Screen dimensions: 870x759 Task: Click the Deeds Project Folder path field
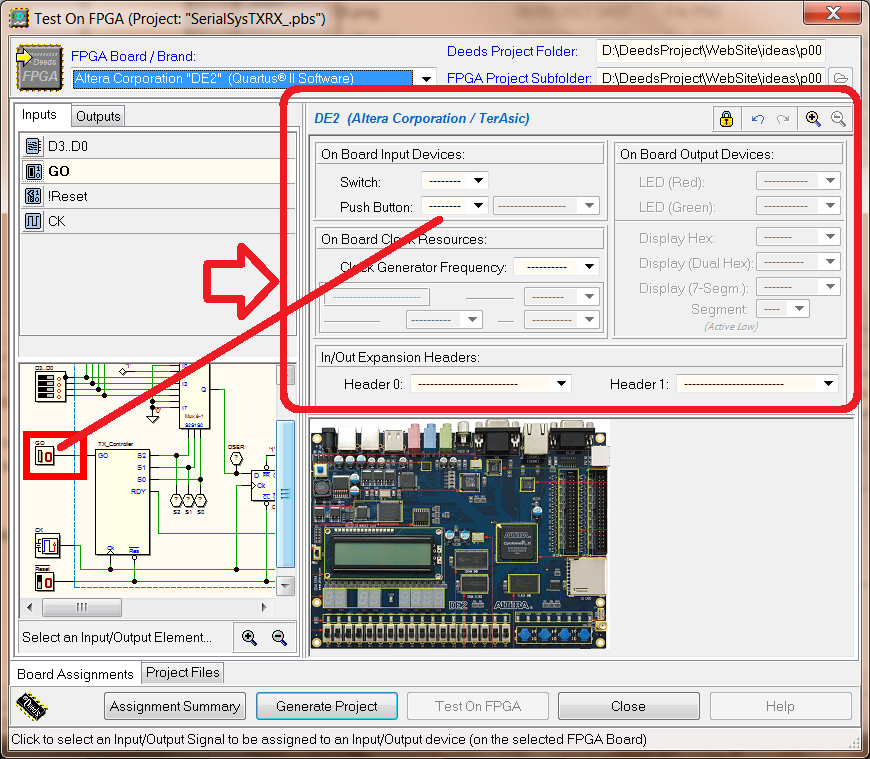click(x=711, y=50)
